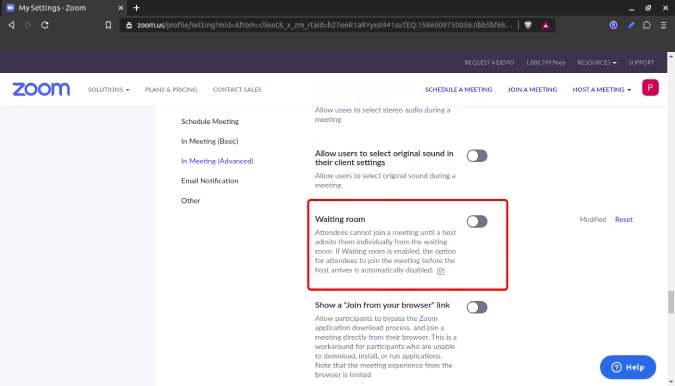Toggle Show a Join from your browser link
Screen dimensions: 675x386
pos(477,307)
